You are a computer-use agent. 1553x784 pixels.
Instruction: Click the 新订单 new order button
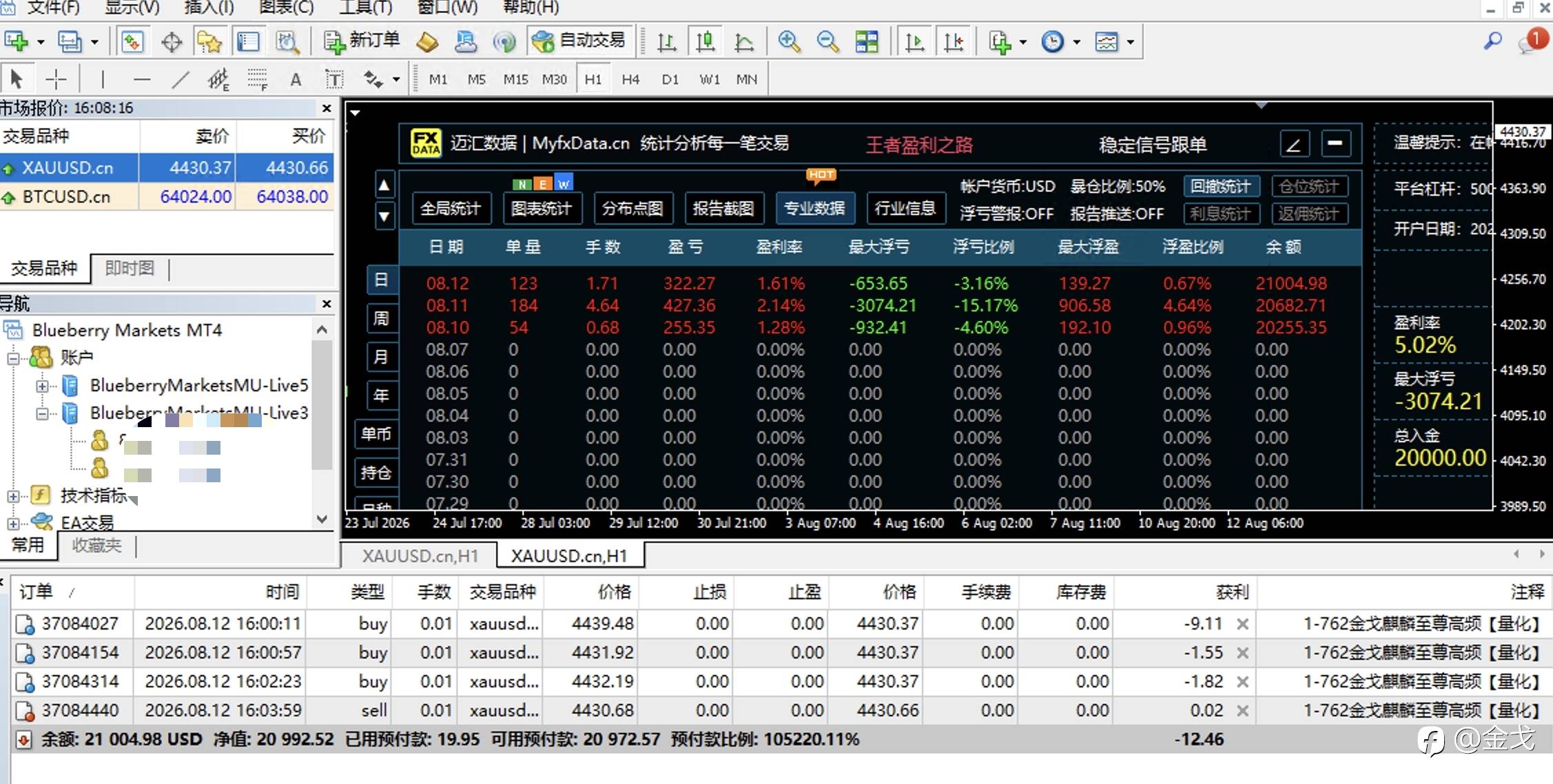362,41
